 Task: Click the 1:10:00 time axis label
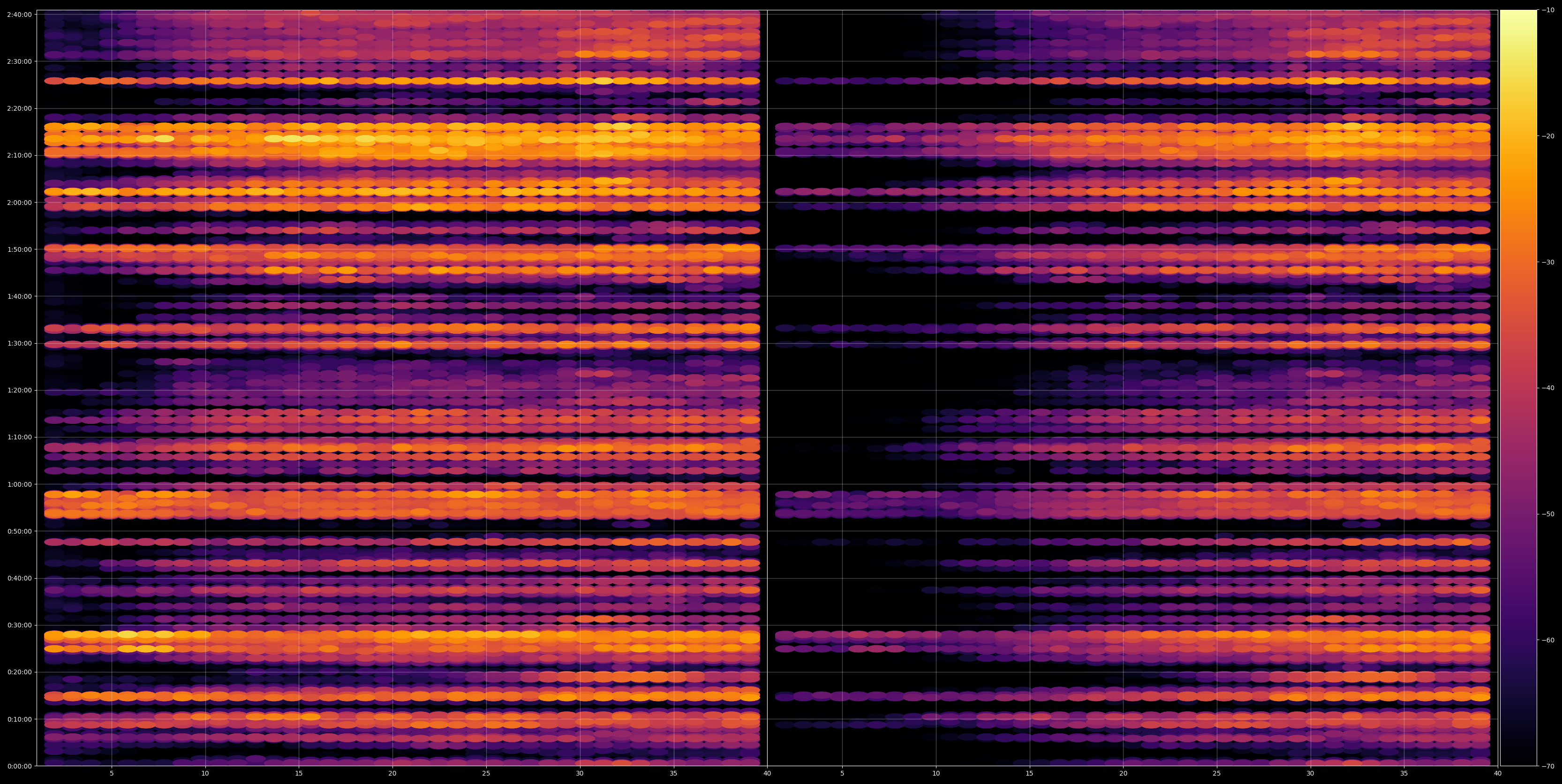click(19, 437)
